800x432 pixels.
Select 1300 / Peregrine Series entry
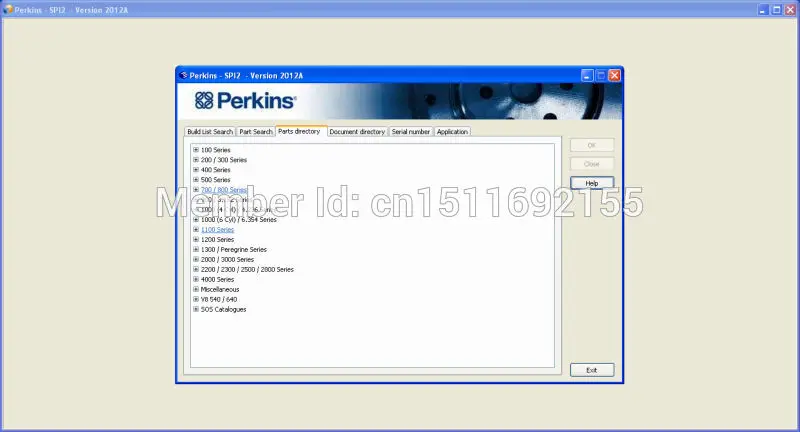pyautogui.click(x=234, y=249)
